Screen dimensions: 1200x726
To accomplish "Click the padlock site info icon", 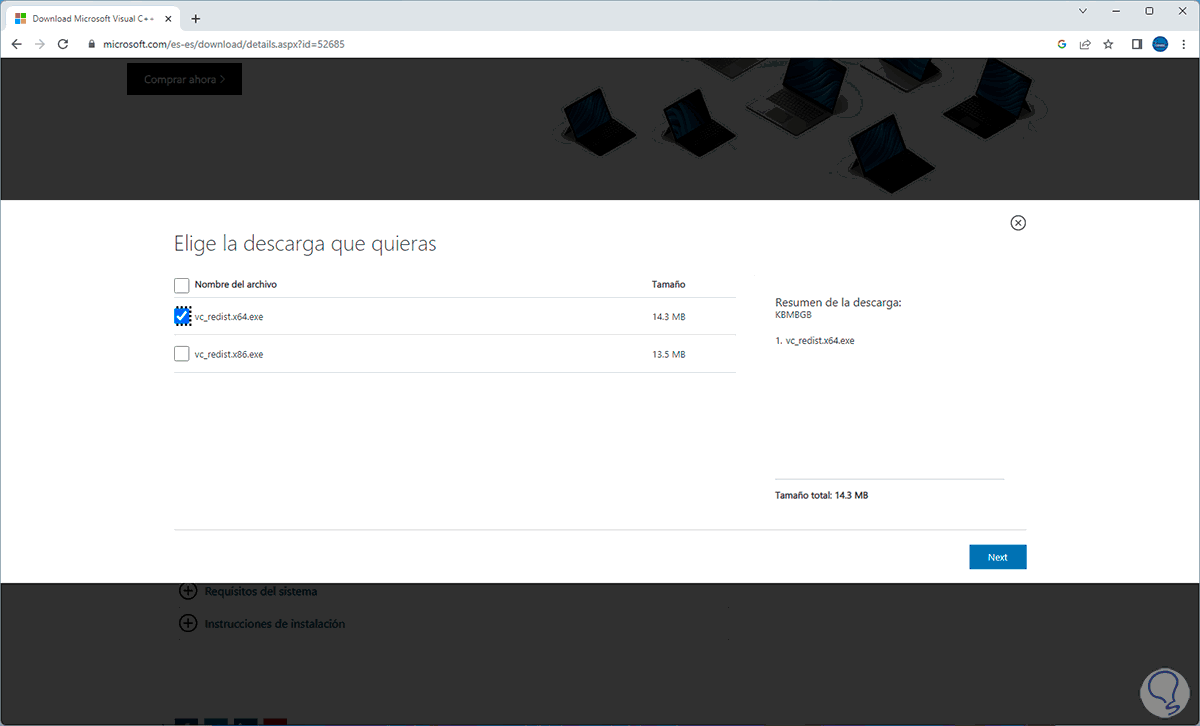I will point(91,44).
